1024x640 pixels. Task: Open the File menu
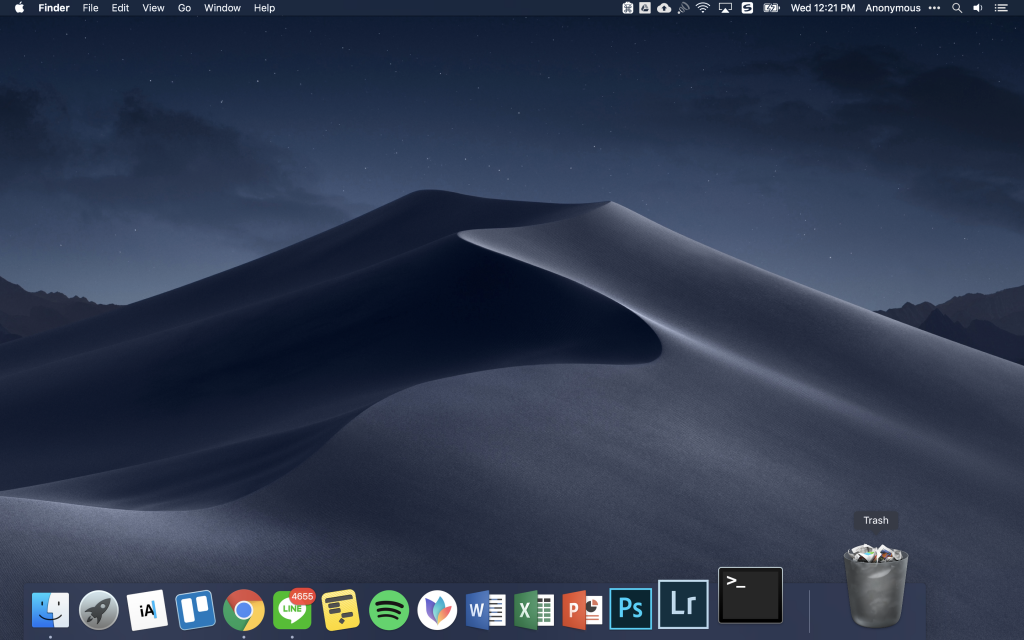coord(91,8)
